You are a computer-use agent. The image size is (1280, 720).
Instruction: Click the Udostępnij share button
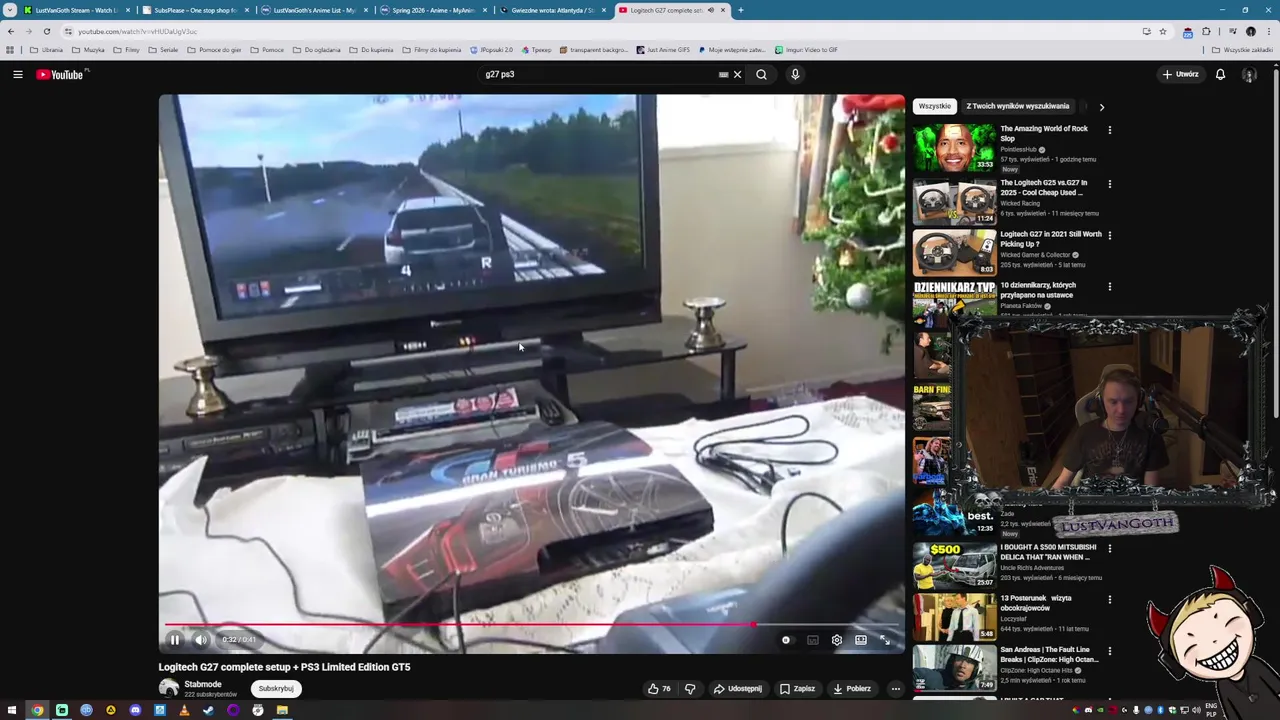[738, 688]
